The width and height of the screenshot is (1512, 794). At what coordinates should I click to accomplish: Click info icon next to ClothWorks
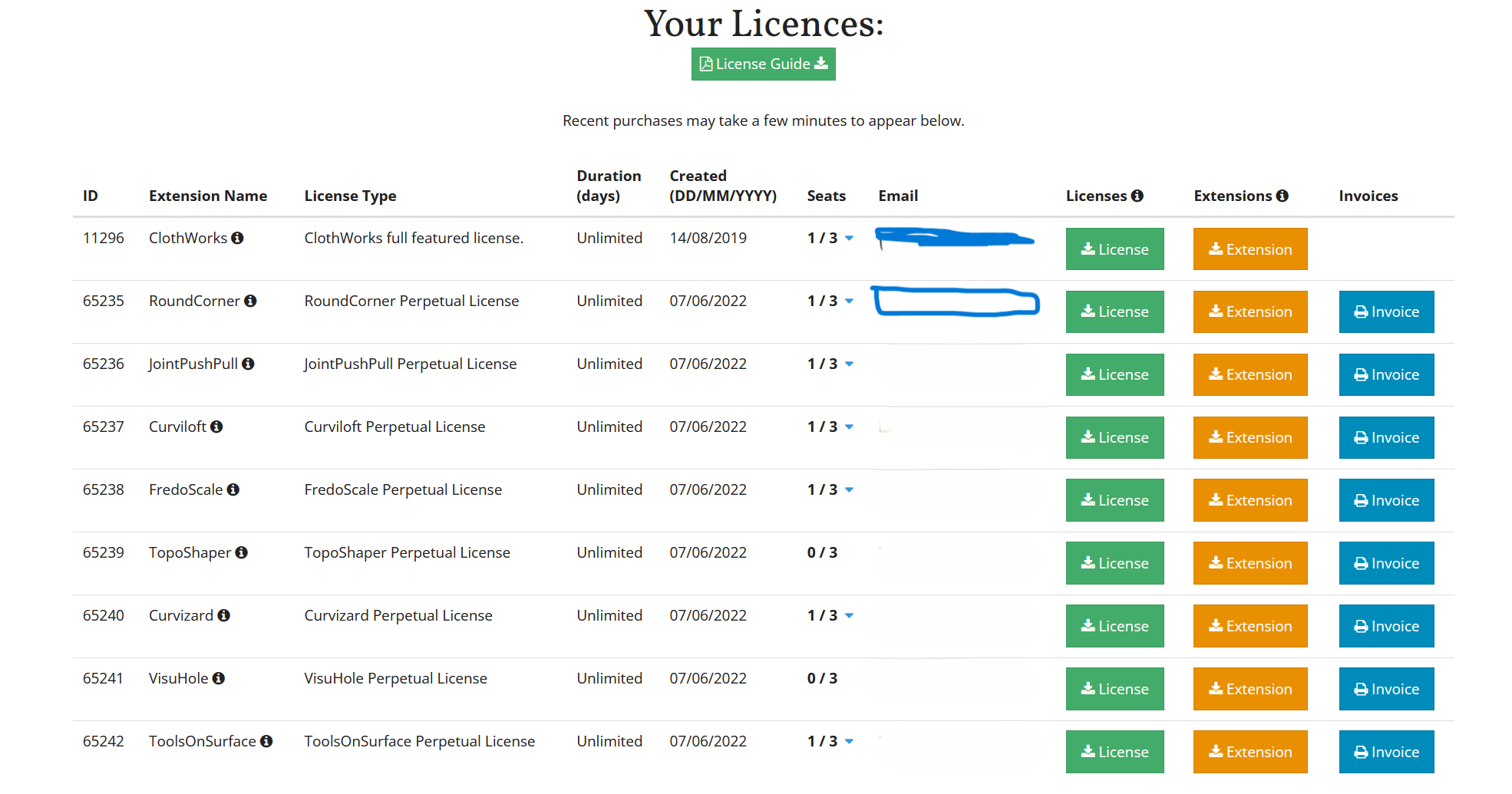coord(237,238)
